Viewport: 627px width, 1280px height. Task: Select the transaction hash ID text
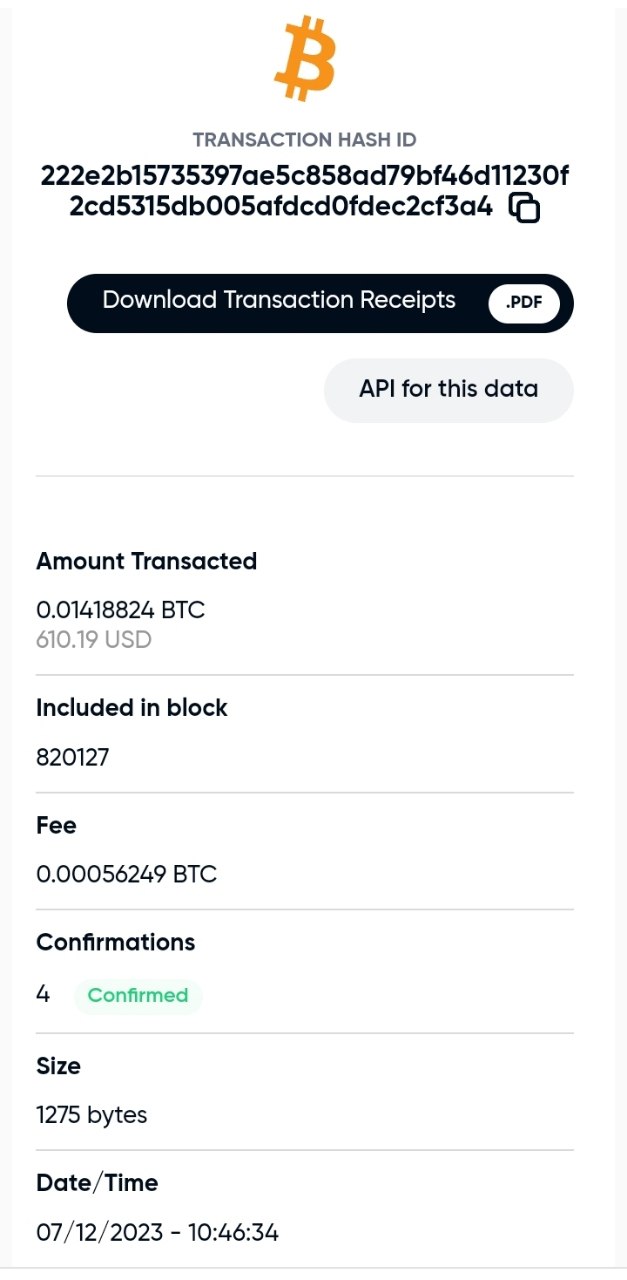304,192
